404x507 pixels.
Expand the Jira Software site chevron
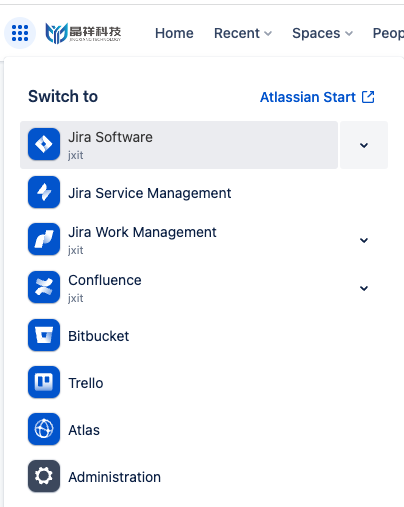[364, 145]
